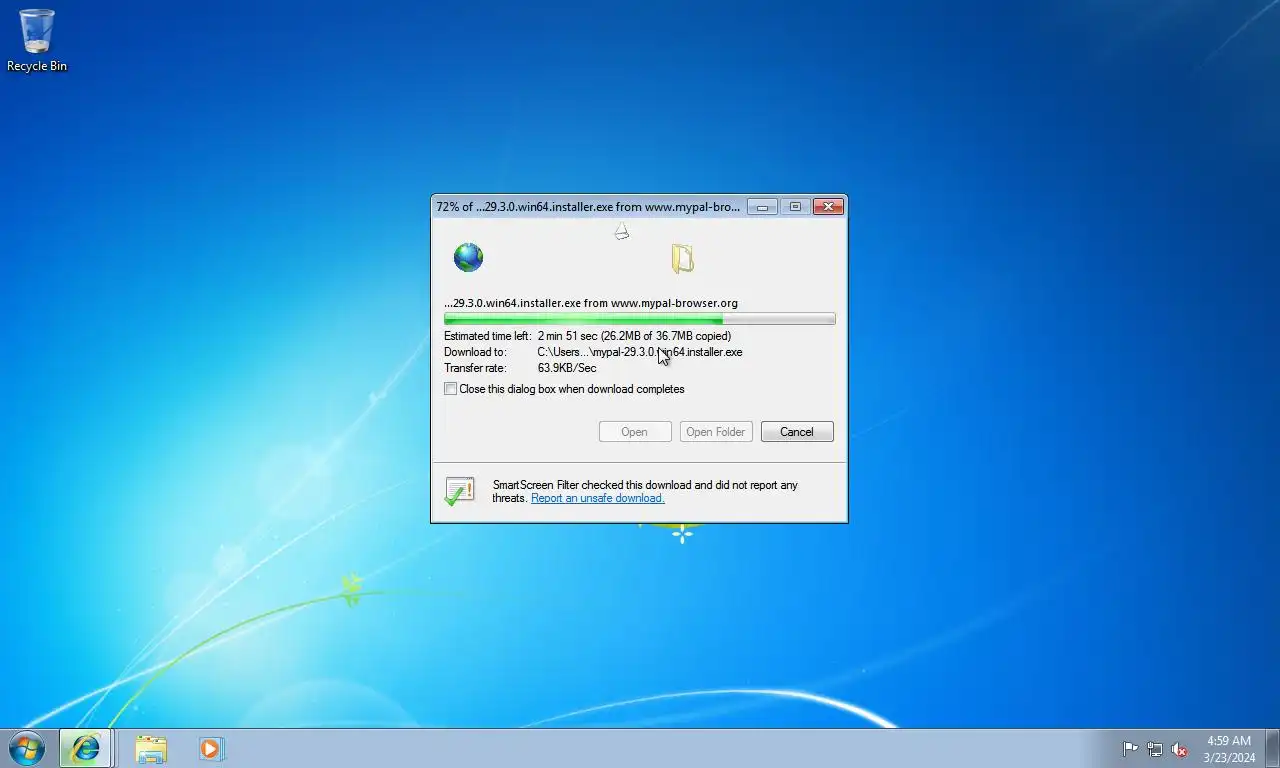The height and width of the screenshot is (768, 1280).
Task: Open Internet Explorer from the taskbar
Action: [85, 748]
